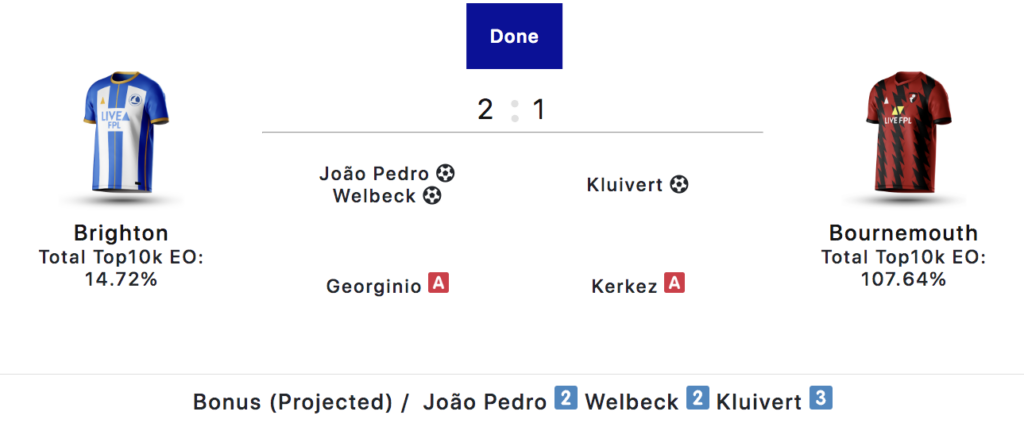Click Welbeck in the scorers list
This screenshot has height=423, width=1024.
point(377,196)
